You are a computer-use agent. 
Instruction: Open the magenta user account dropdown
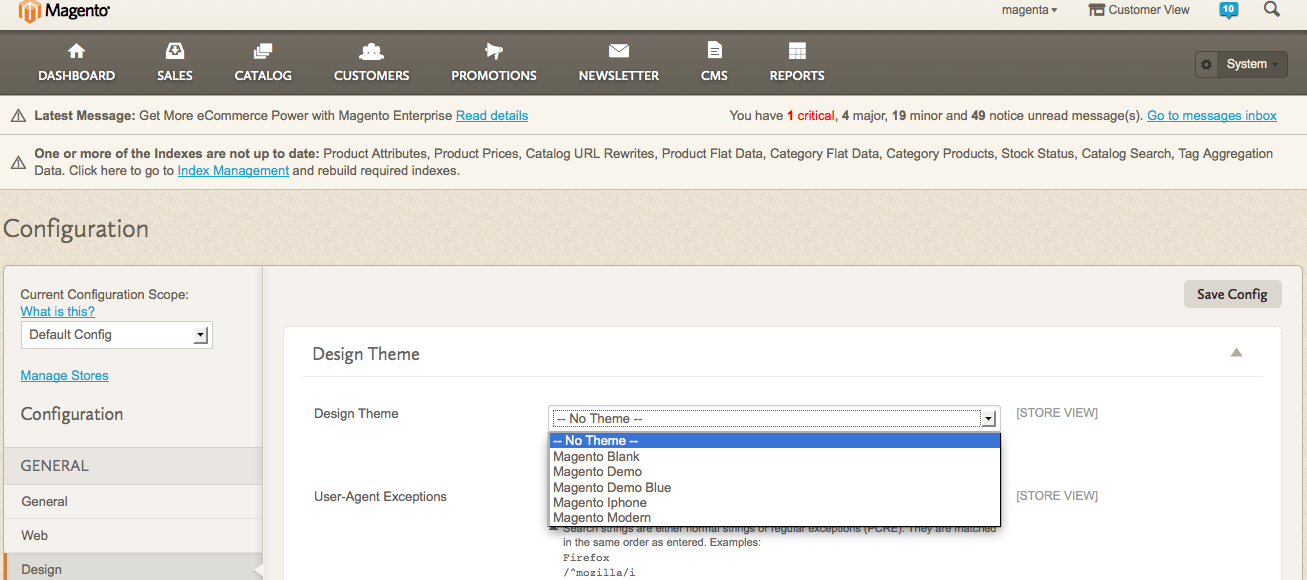(1029, 10)
